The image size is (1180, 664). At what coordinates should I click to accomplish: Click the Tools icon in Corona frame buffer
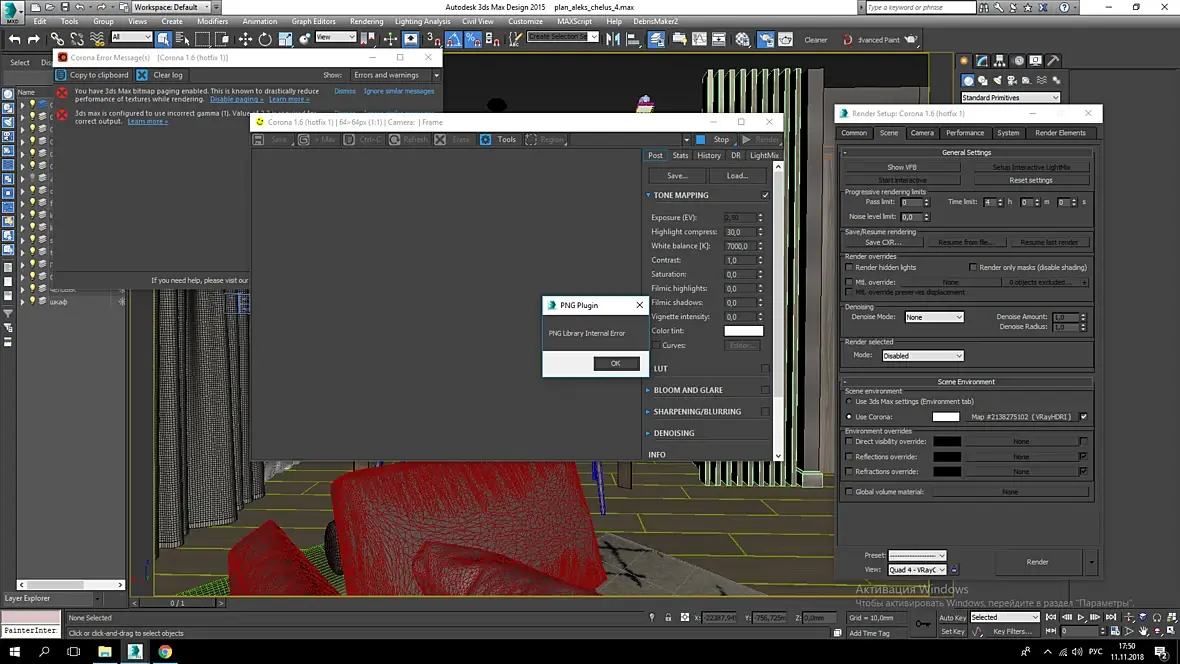pos(486,140)
